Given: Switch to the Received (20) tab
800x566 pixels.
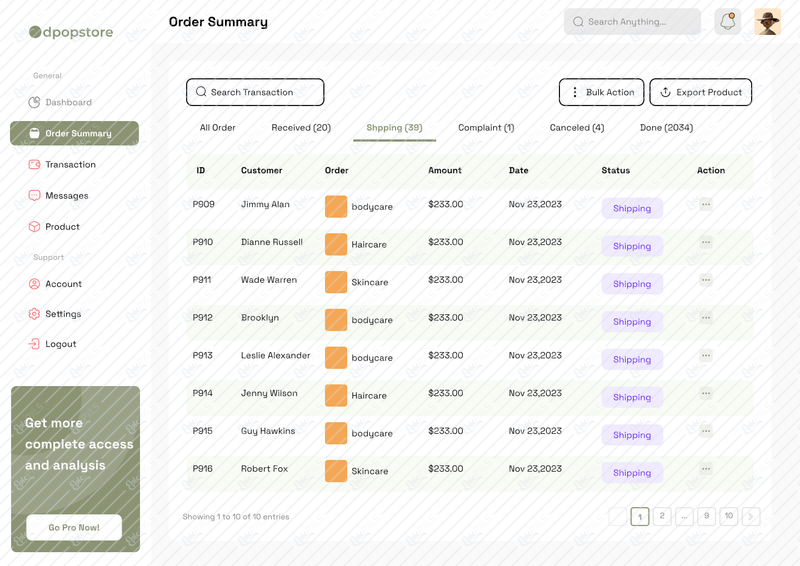Looking at the screenshot, I should point(301,128).
